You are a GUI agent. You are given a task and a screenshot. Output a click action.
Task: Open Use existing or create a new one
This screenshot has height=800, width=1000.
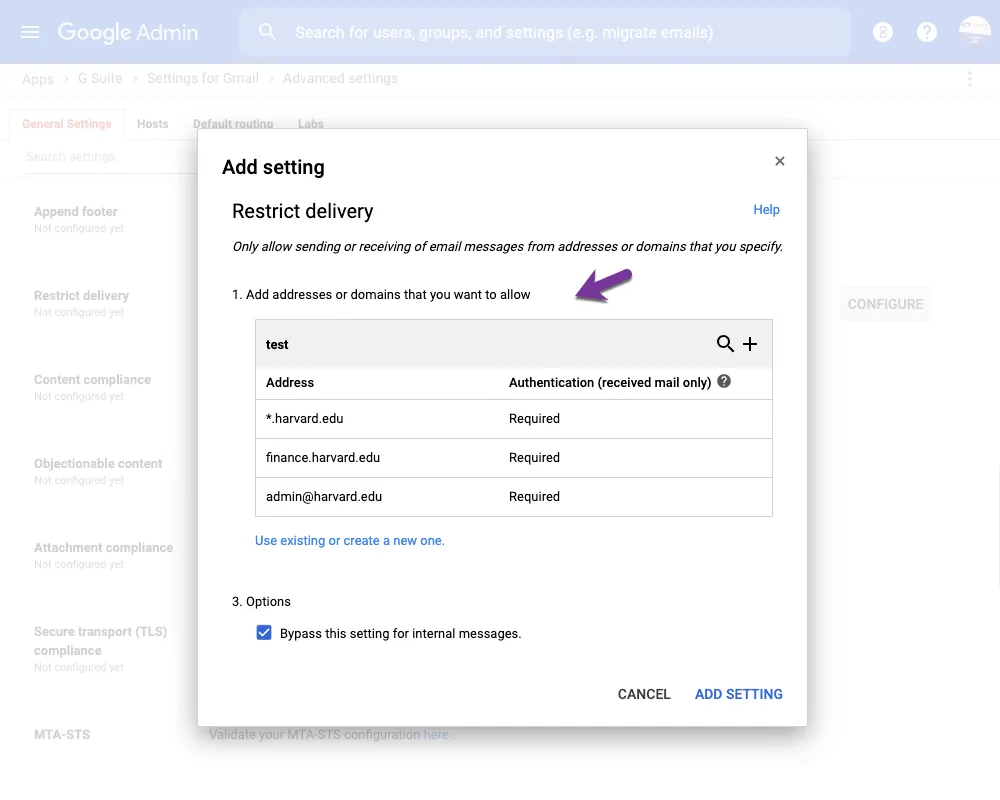pos(352,539)
